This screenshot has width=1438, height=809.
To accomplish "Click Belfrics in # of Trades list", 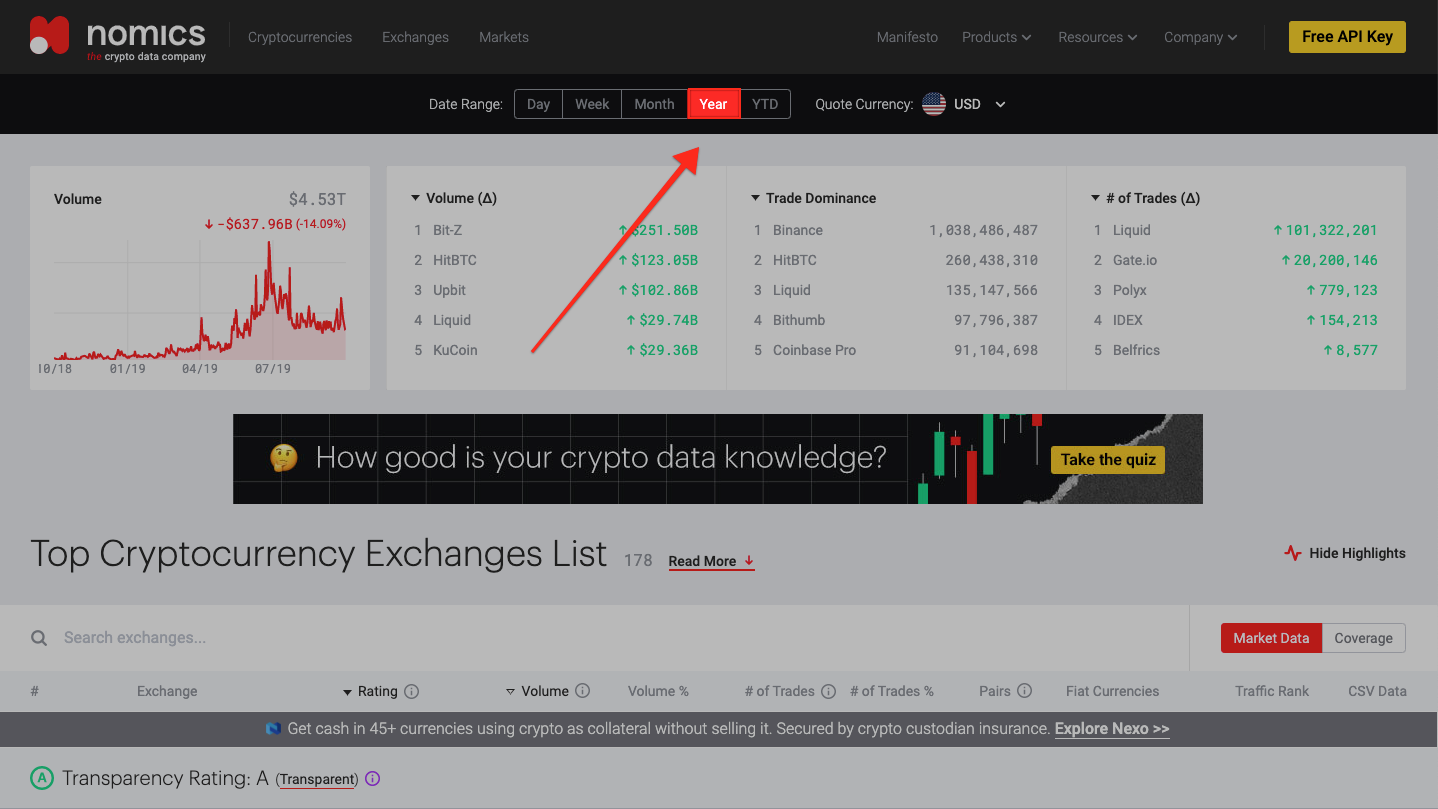I will [x=1136, y=350].
